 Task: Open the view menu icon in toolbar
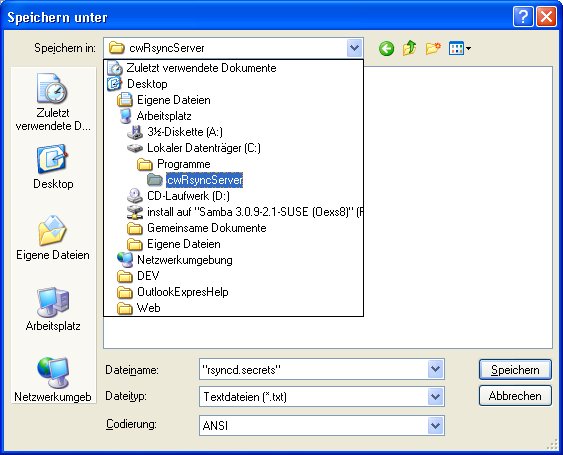460,48
